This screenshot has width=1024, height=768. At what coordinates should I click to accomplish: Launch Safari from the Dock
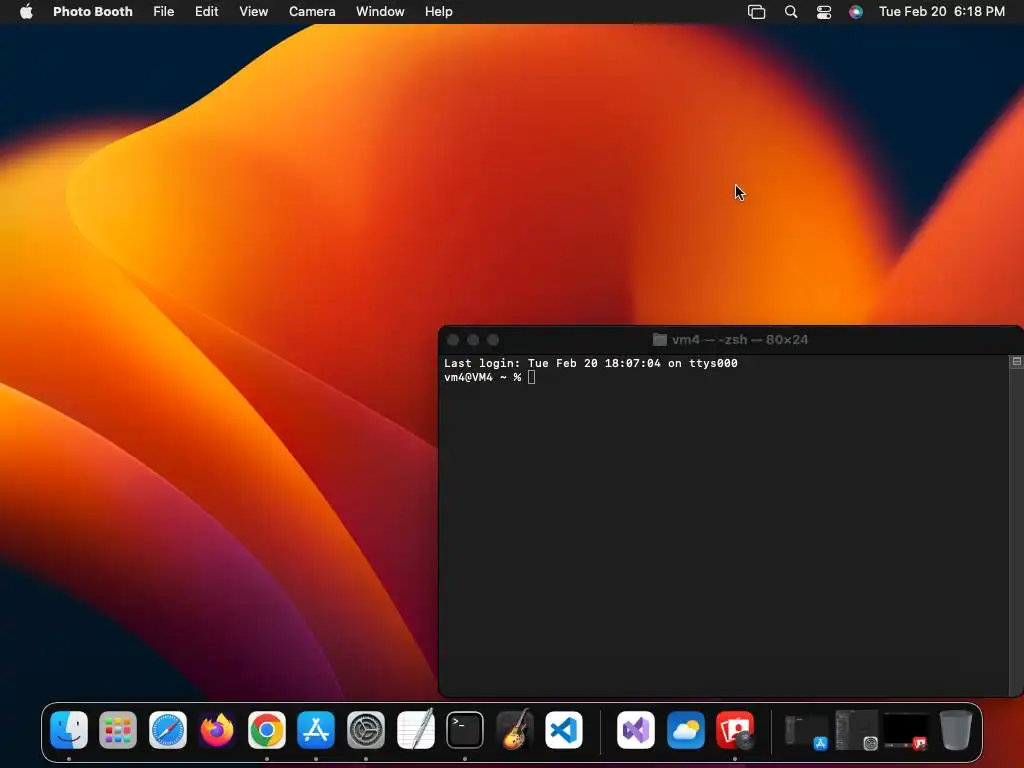(x=168, y=729)
